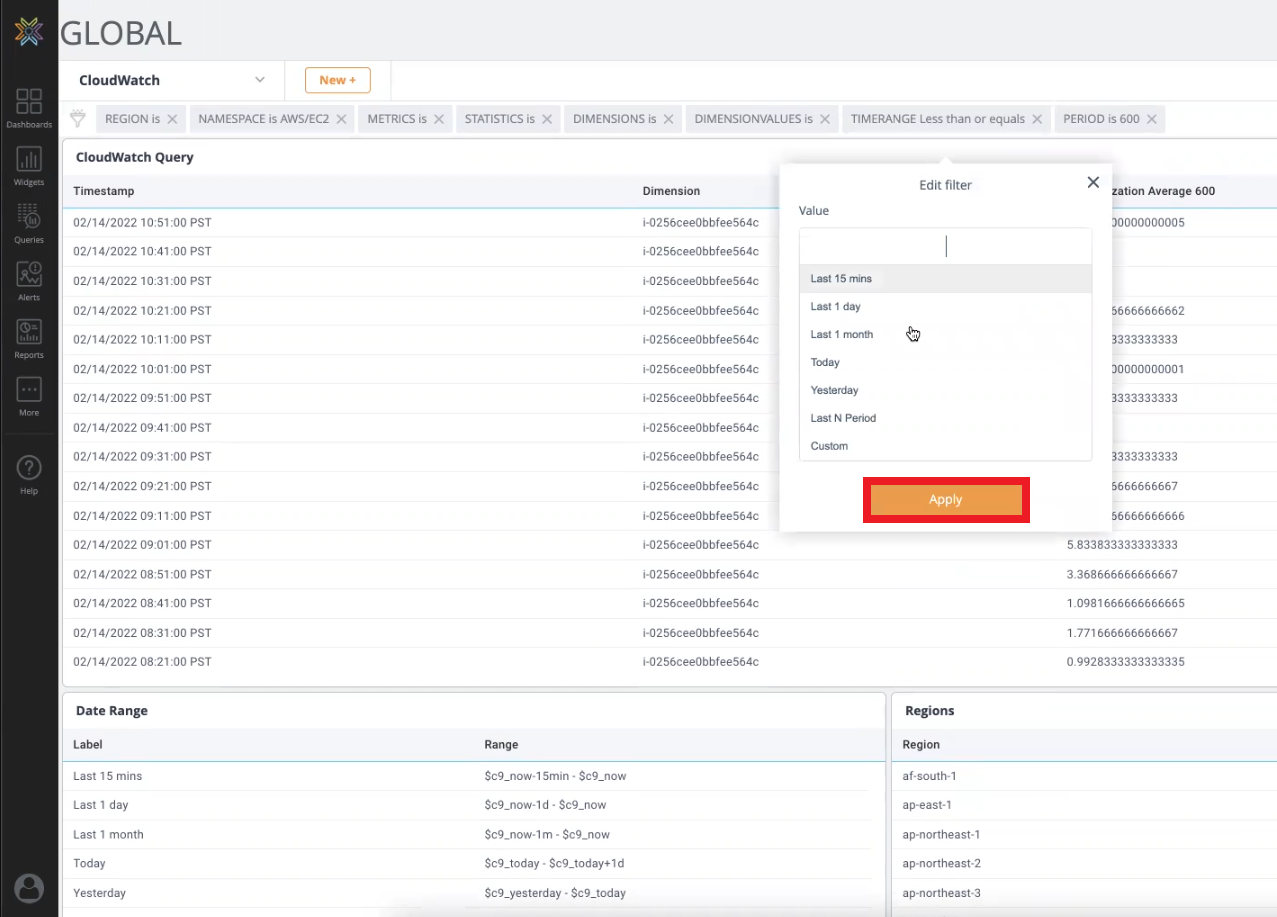Sort by Dimension column header
Viewport: 1277px width, 917px height.
coord(671,191)
